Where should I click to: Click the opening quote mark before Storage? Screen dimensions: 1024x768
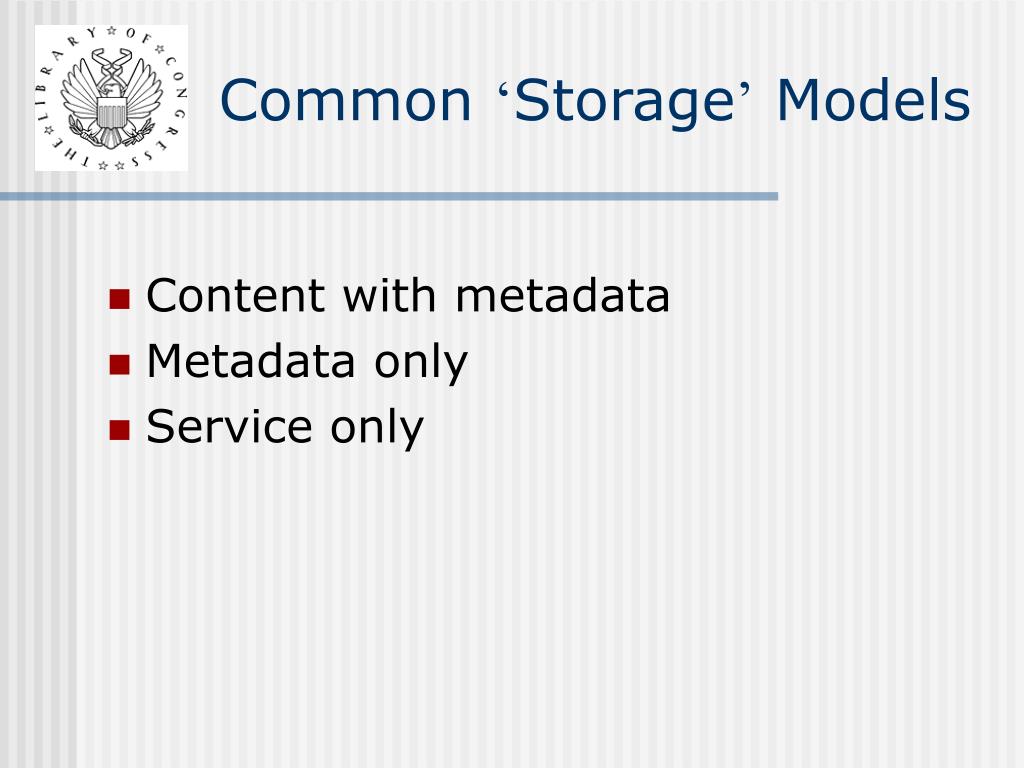click(x=504, y=89)
